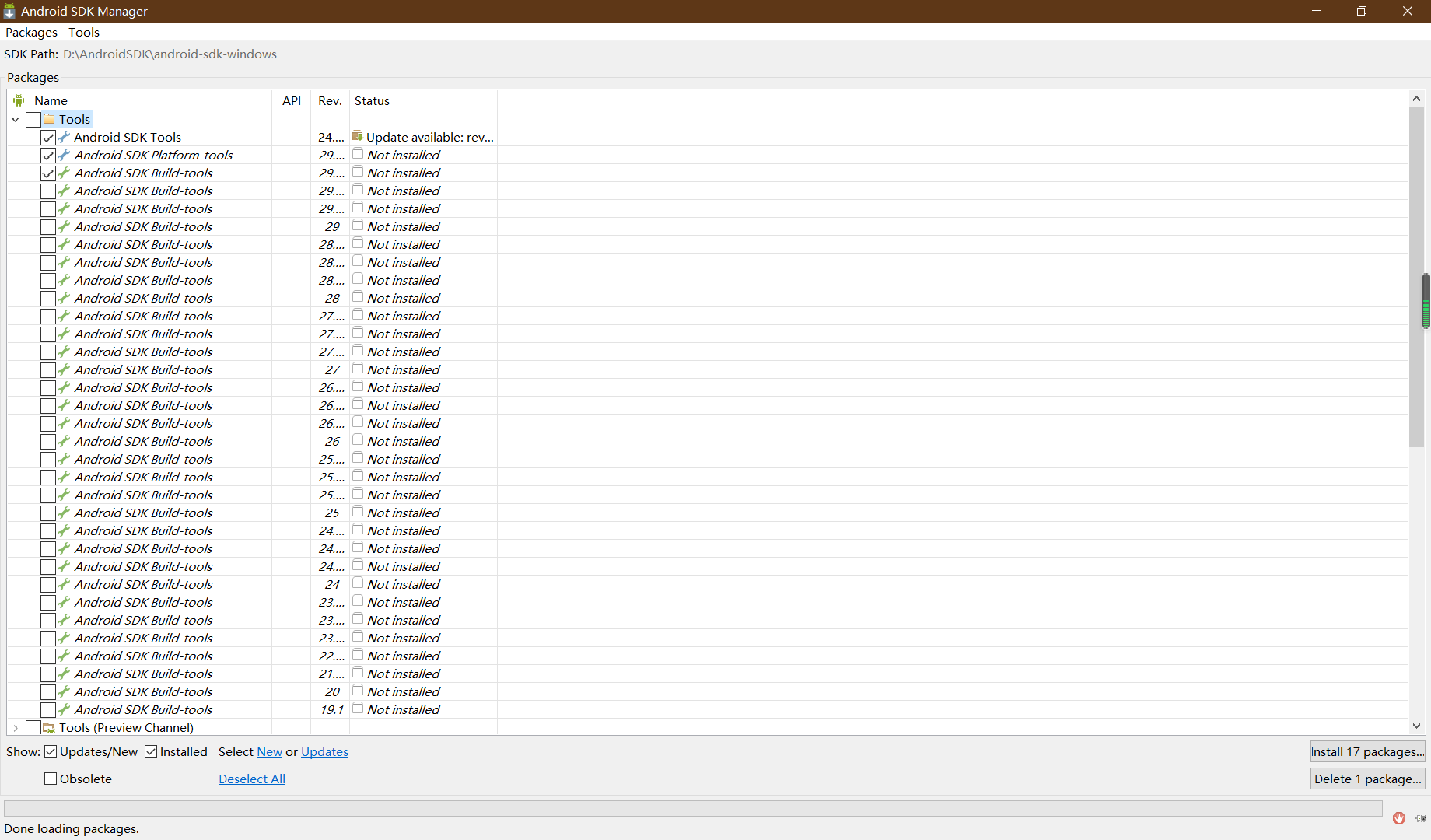Uncheck the Android SDK Tools checkbox
Screen dimensions: 1431x840
click(48, 138)
